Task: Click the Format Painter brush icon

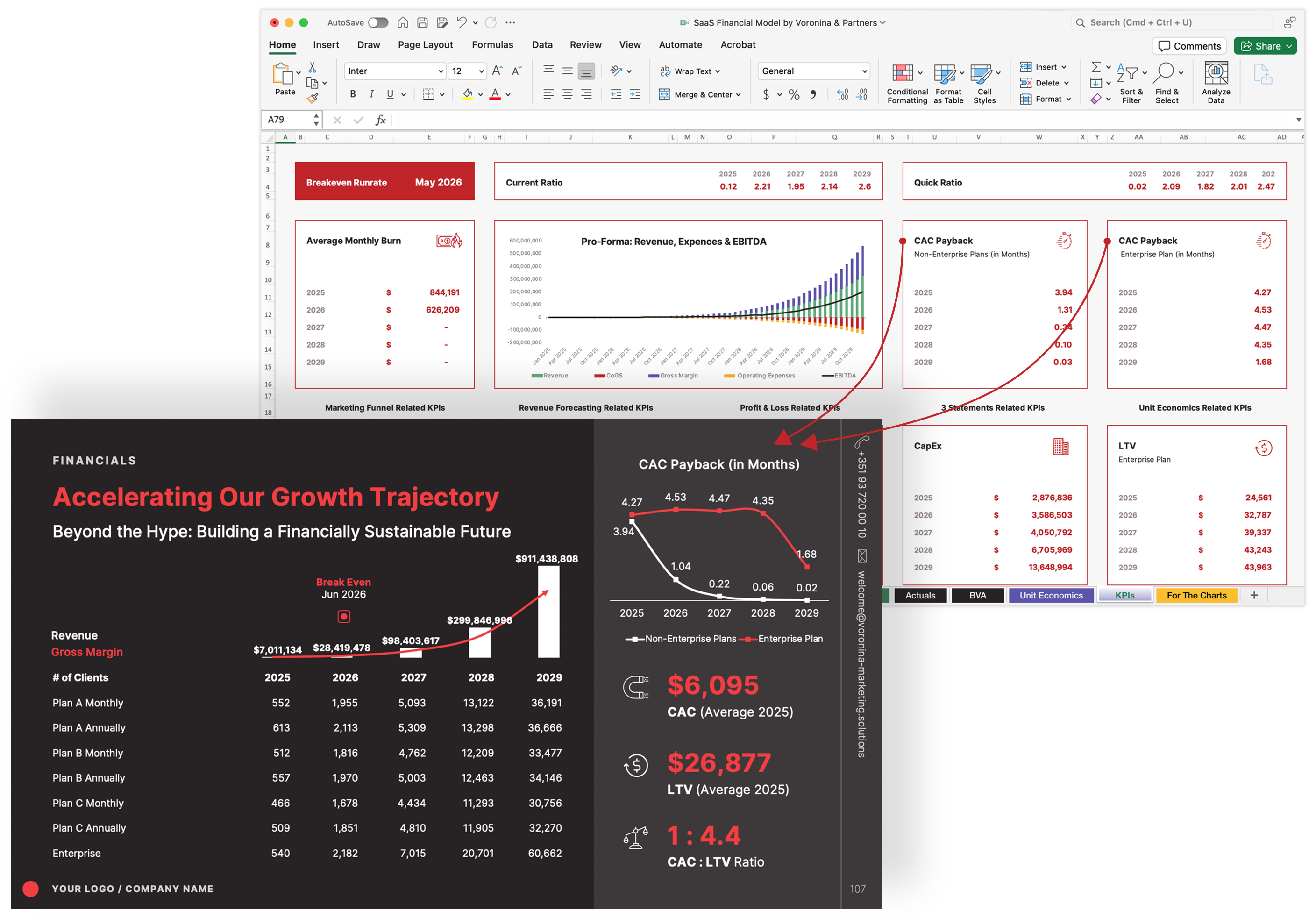Action: tap(313, 99)
